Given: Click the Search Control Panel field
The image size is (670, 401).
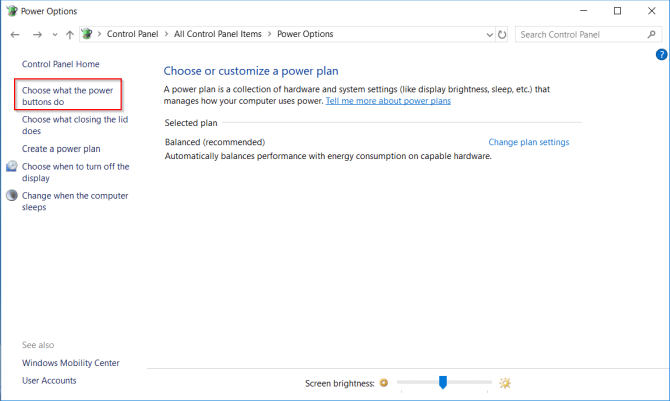Looking at the screenshot, I should tap(580, 34).
